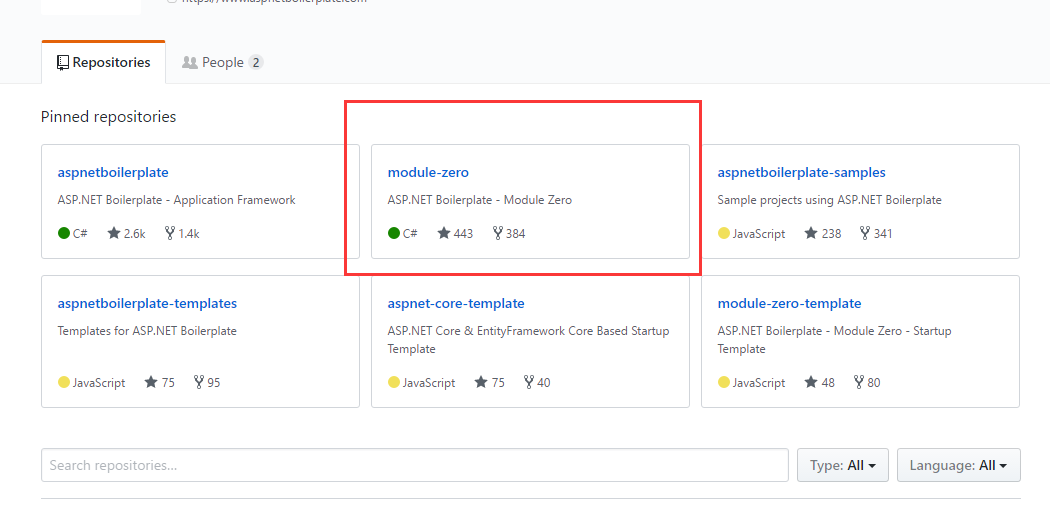This screenshot has width=1050, height=511.
Task: Click the fork icon on module-zero-template card
Action: (x=859, y=382)
